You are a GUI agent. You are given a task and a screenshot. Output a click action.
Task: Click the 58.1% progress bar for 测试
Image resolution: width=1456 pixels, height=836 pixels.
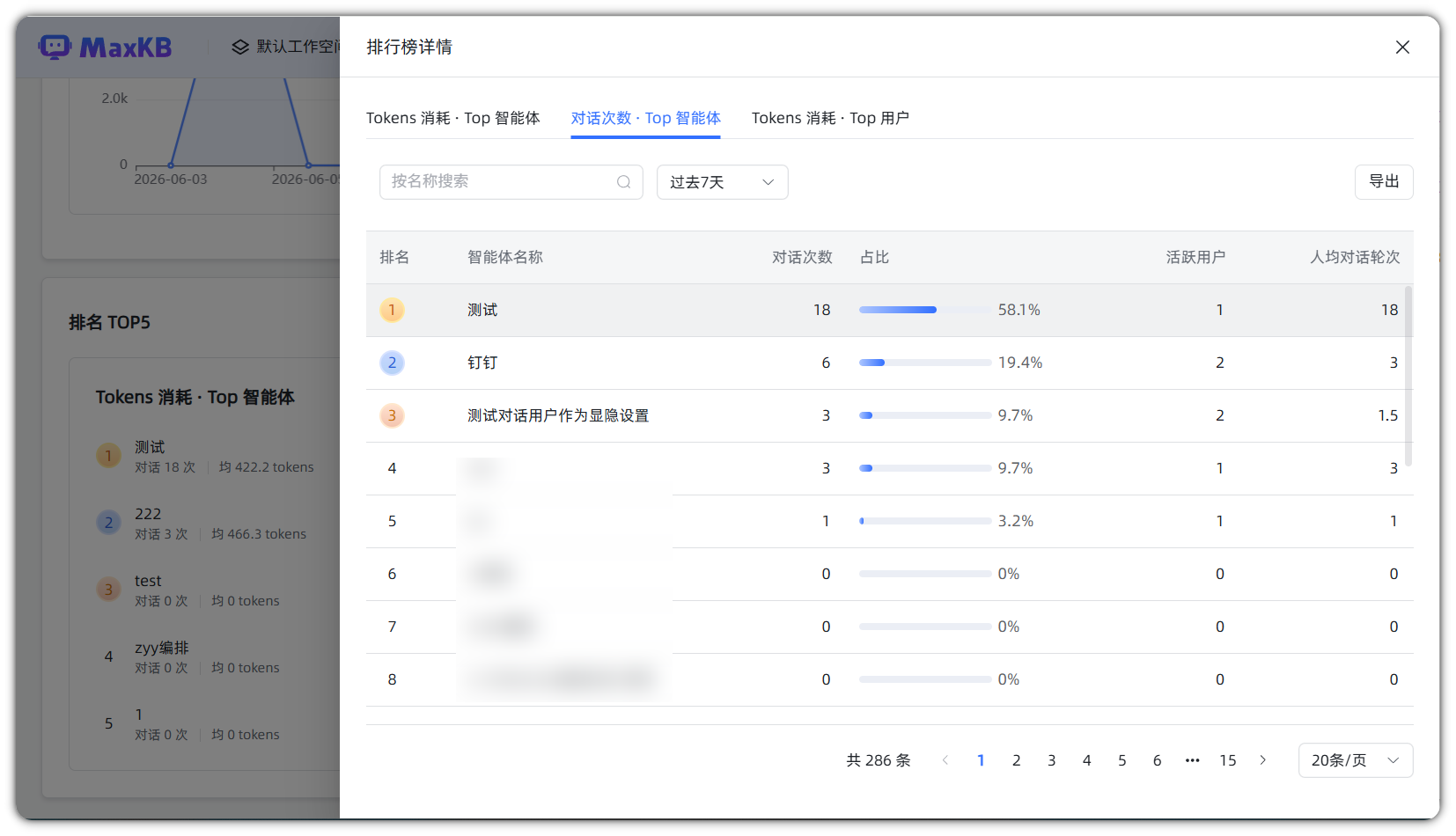[x=924, y=310]
